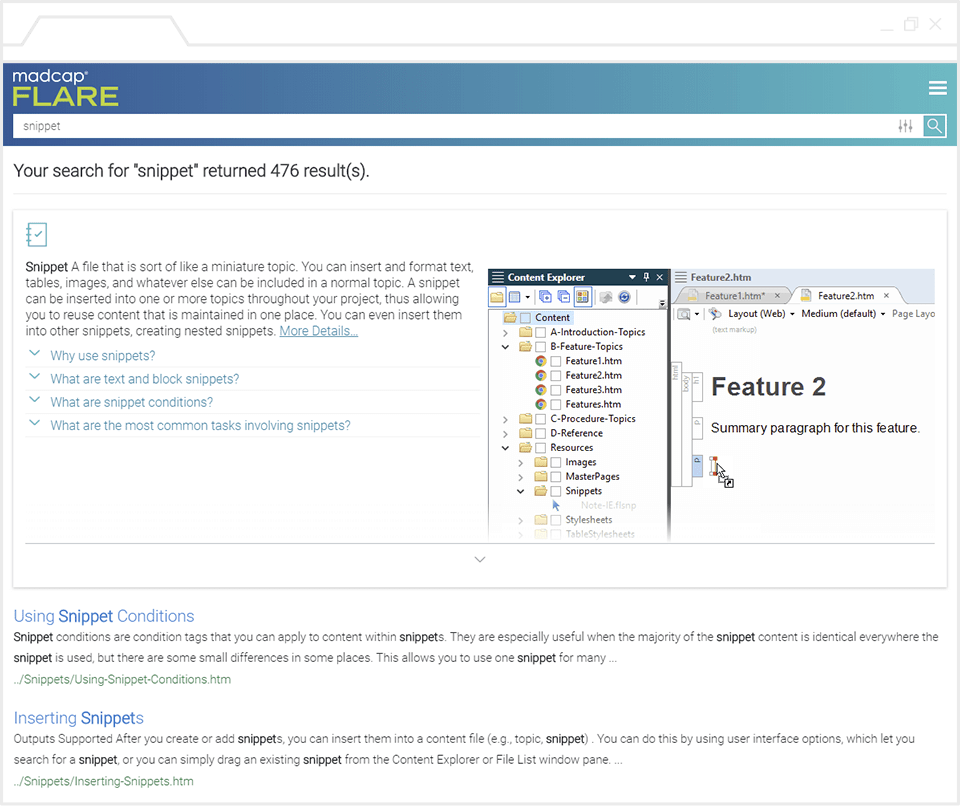Select the Stylesheets folder row
Image resolution: width=960 pixels, height=807 pixels.
click(x=588, y=520)
